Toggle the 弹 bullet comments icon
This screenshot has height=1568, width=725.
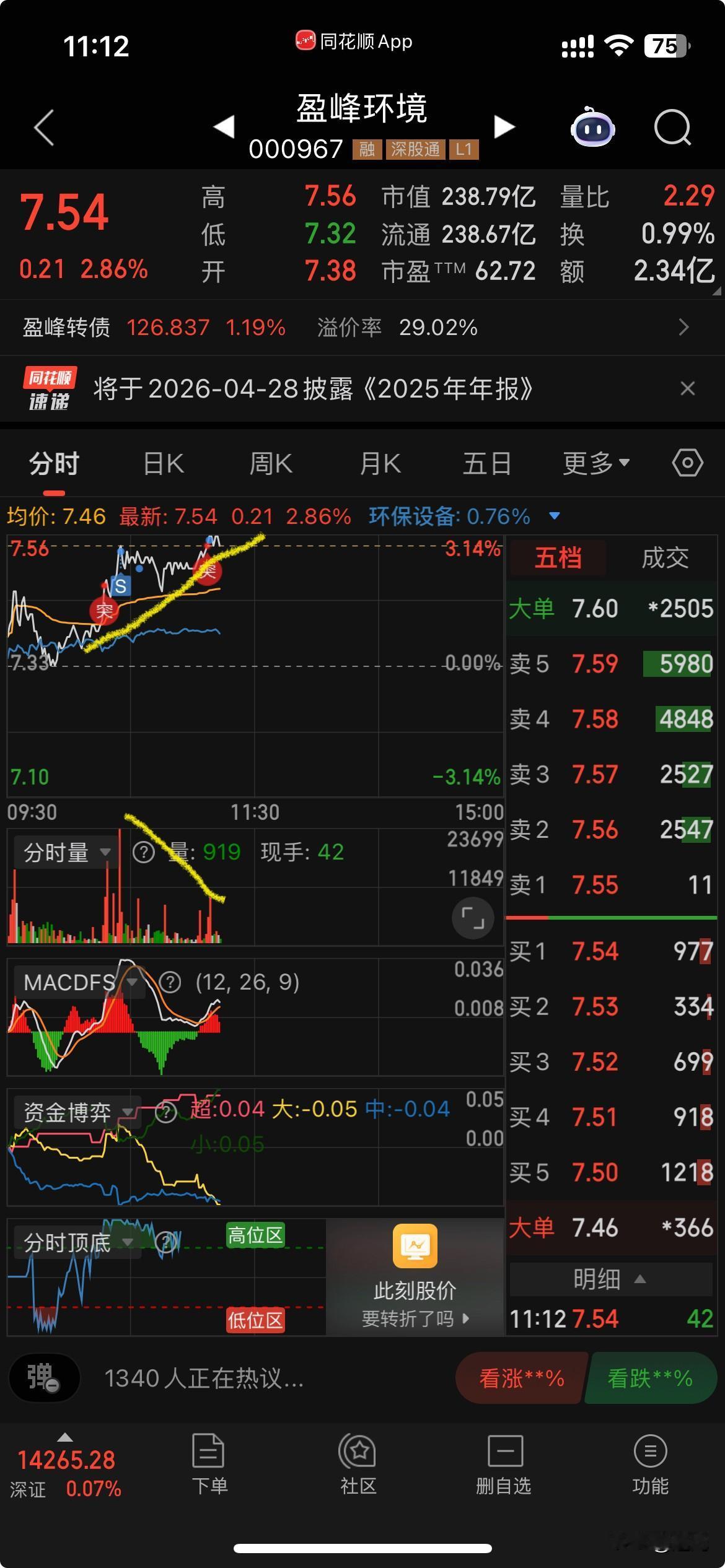click(44, 1379)
